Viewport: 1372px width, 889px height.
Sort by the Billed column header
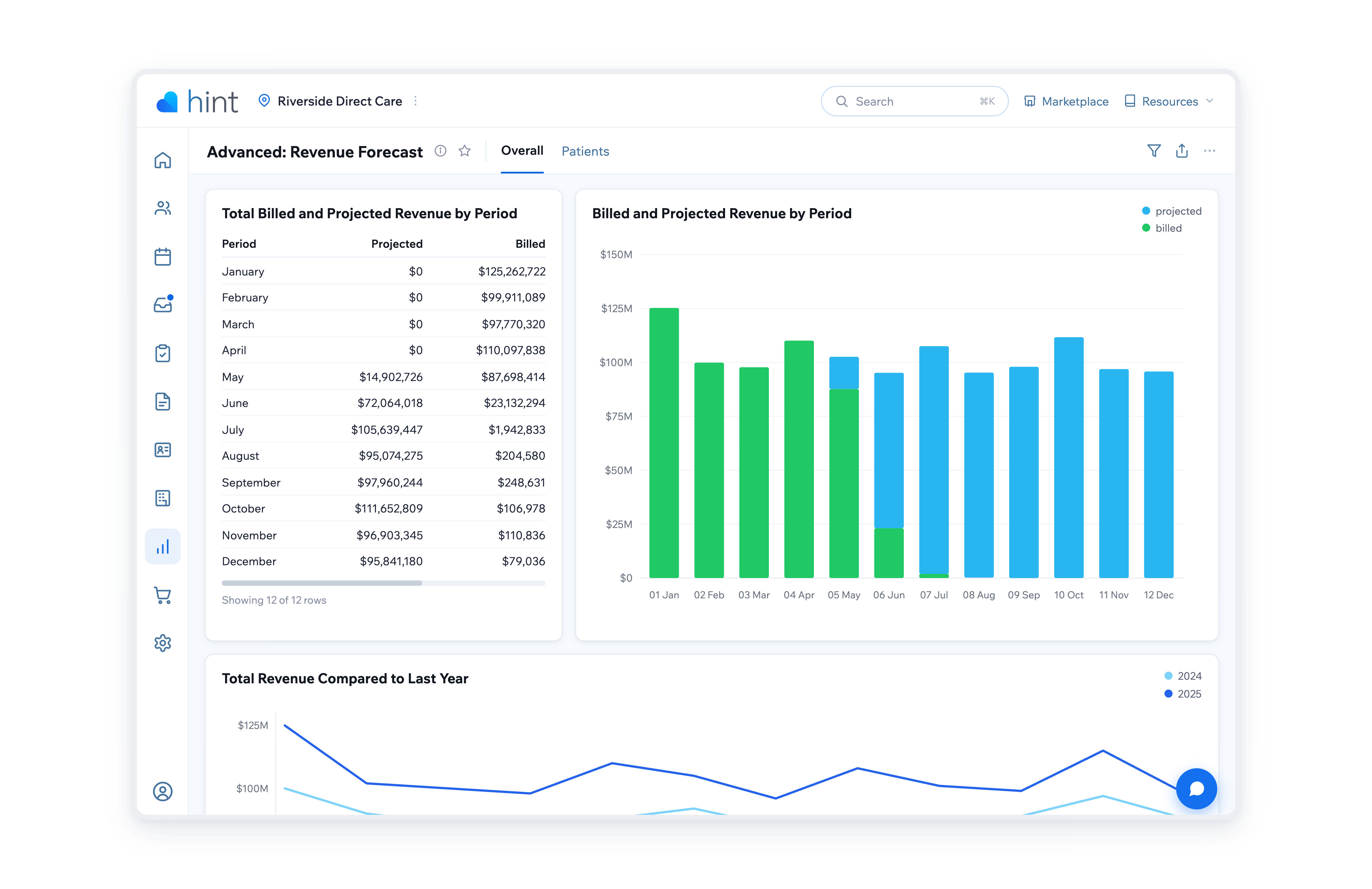pyautogui.click(x=530, y=244)
